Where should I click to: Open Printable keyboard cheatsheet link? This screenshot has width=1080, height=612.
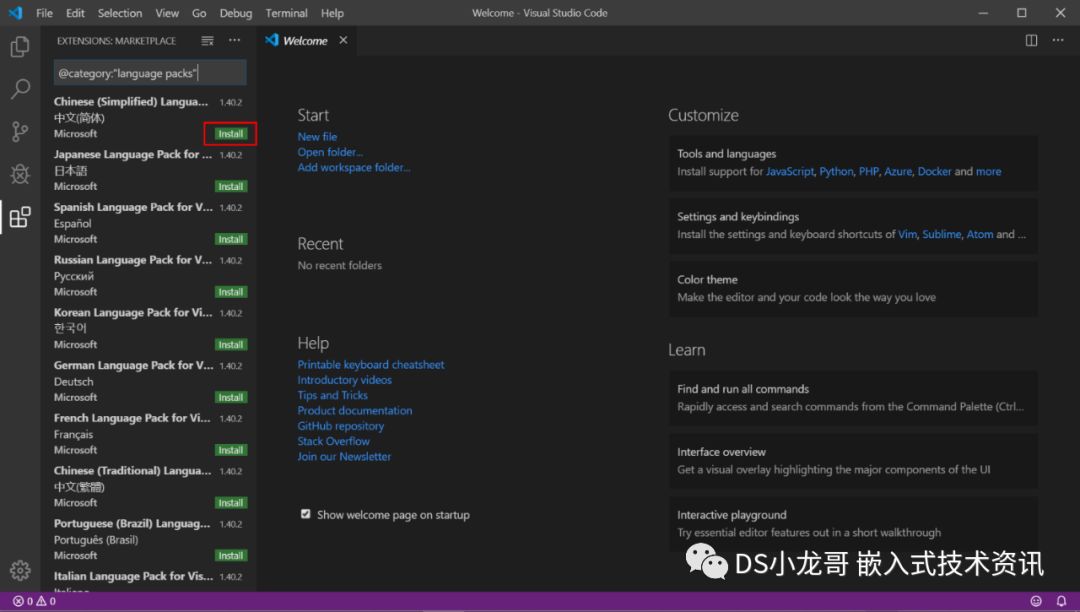(x=371, y=365)
